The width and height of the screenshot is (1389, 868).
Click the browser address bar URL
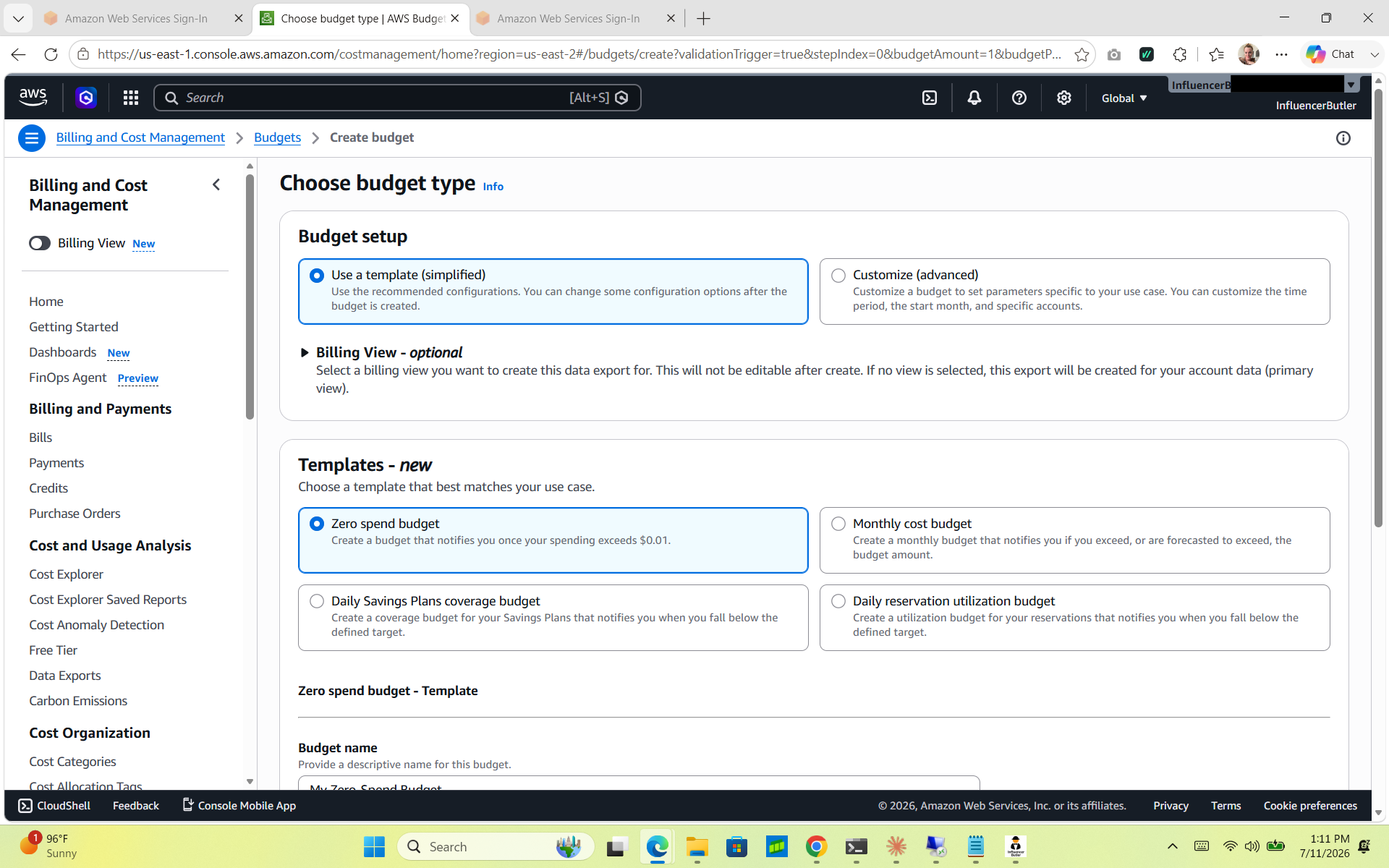579,54
